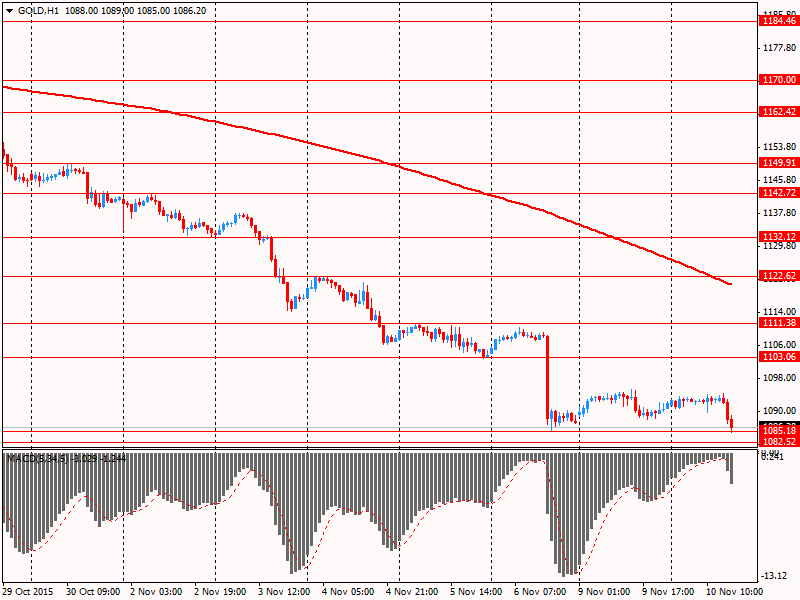The height and width of the screenshot is (600, 800).
Task: Click the 1114.00 price axis value
Action: [x=779, y=312]
